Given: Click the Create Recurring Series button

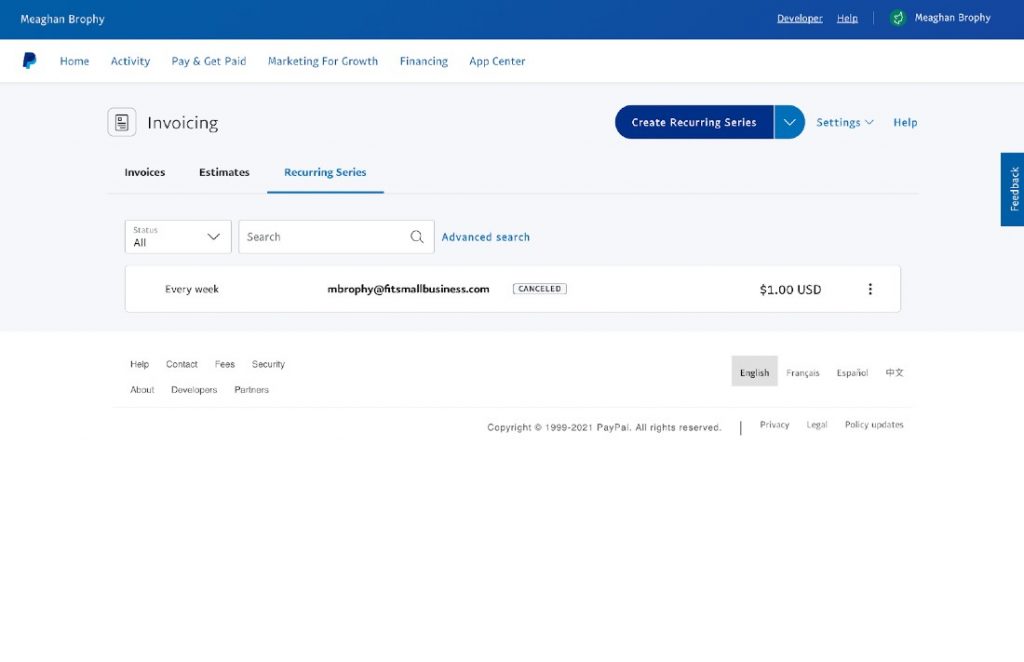Looking at the screenshot, I should 695,121.
